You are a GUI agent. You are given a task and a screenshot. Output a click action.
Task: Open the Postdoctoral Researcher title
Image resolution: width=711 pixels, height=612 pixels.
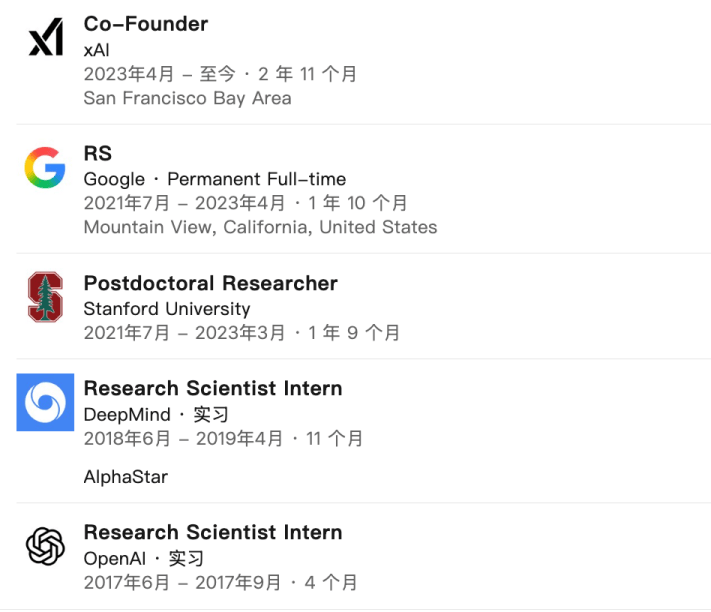211,283
